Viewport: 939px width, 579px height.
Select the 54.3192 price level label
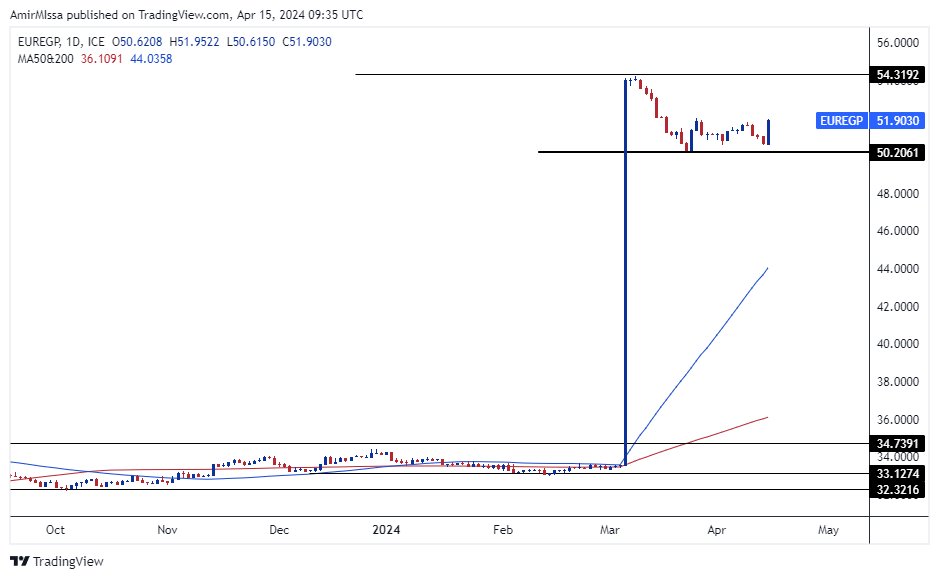click(x=897, y=75)
